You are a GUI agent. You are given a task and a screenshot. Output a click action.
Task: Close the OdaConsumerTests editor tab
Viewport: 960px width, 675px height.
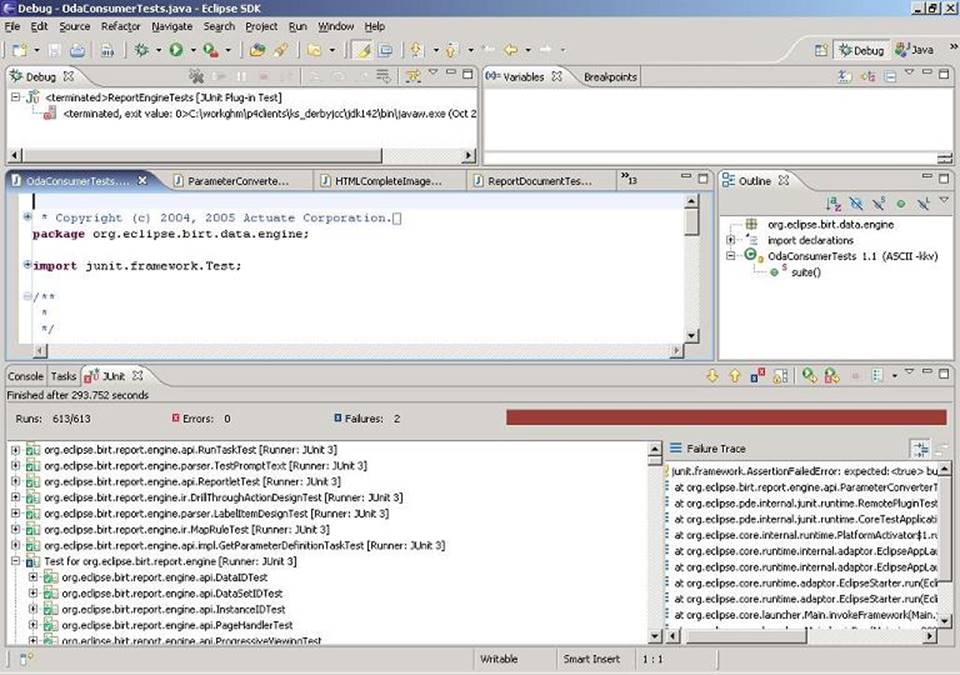point(142,180)
